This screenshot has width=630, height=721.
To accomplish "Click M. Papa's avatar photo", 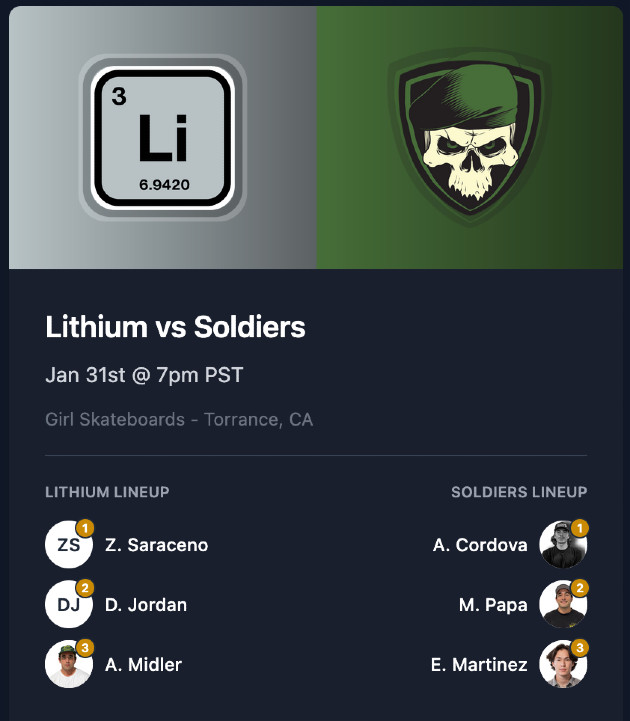I will pos(562,604).
